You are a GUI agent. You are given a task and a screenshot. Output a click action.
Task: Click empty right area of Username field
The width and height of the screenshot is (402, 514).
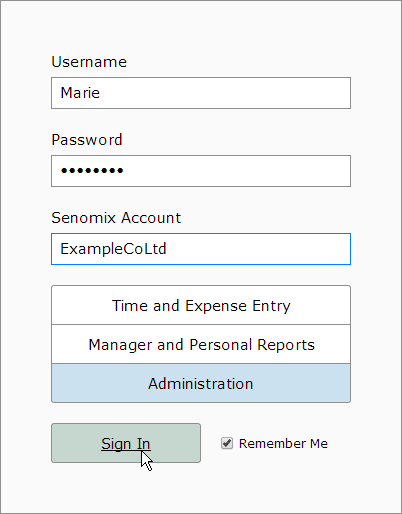pyautogui.click(x=267, y=93)
